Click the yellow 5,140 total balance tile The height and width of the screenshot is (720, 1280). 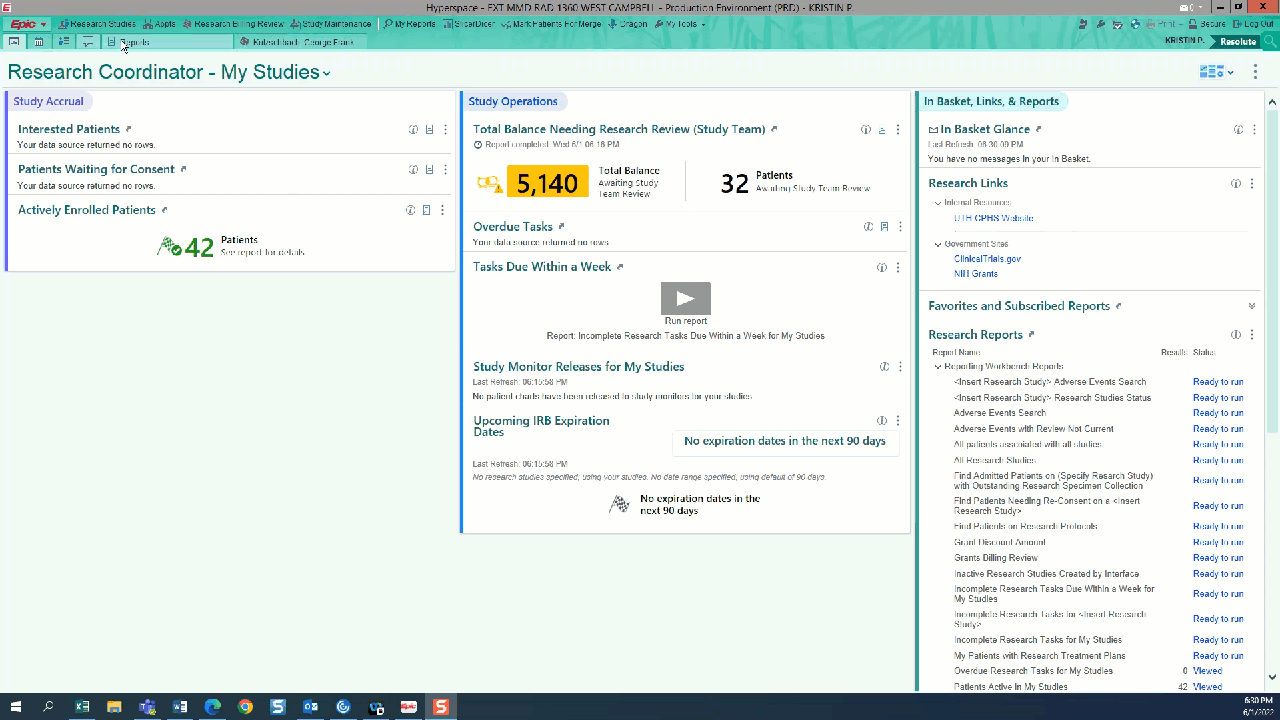547,183
